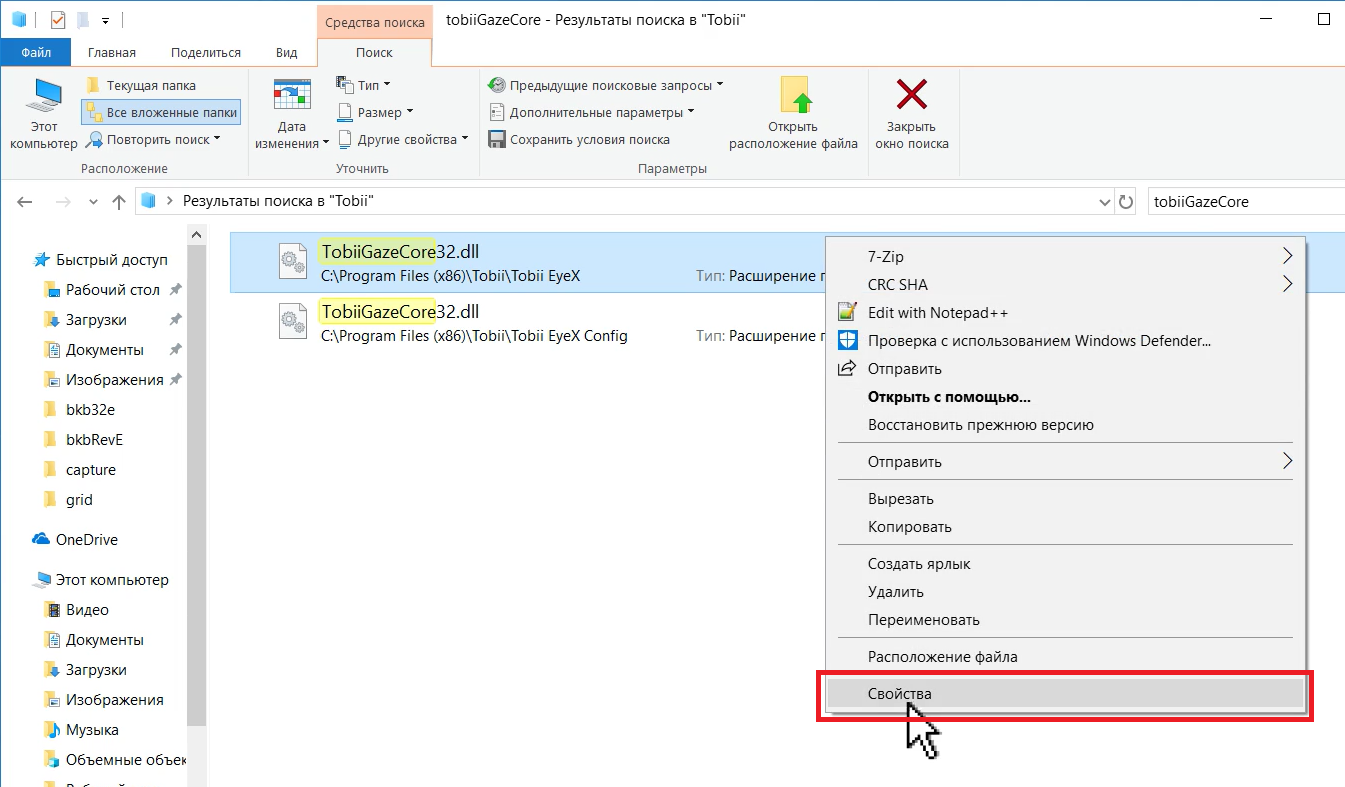Open Предыдущие поисковые запросы dropdown
Screen dimensions: 1345x787
(606, 86)
